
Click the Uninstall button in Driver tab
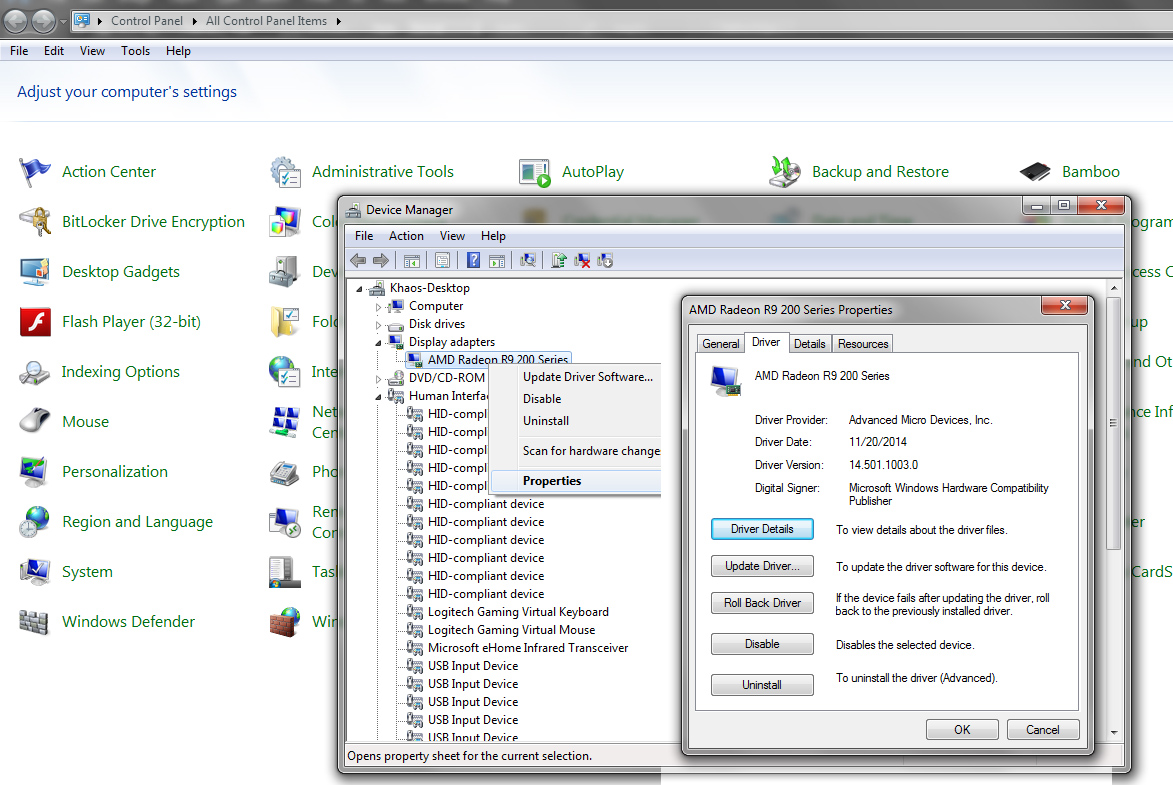click(762, 685)
